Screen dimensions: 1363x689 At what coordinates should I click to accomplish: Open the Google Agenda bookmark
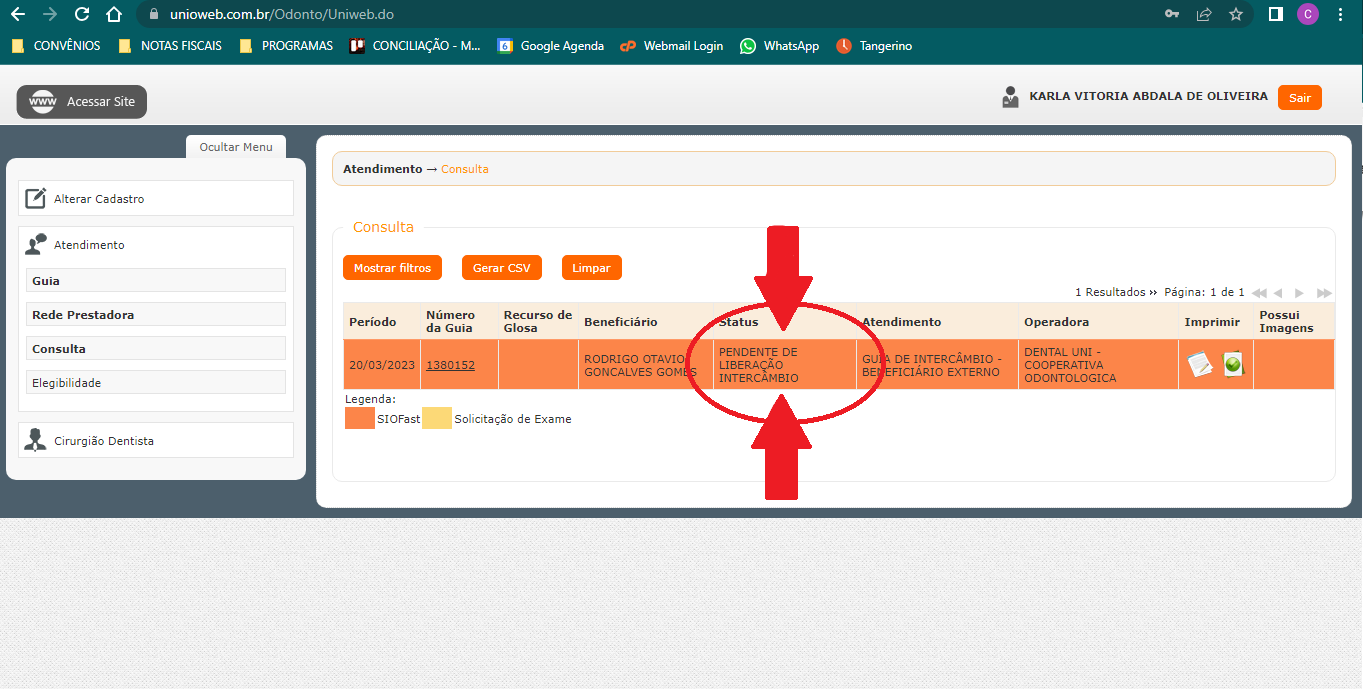pos(551,46)
